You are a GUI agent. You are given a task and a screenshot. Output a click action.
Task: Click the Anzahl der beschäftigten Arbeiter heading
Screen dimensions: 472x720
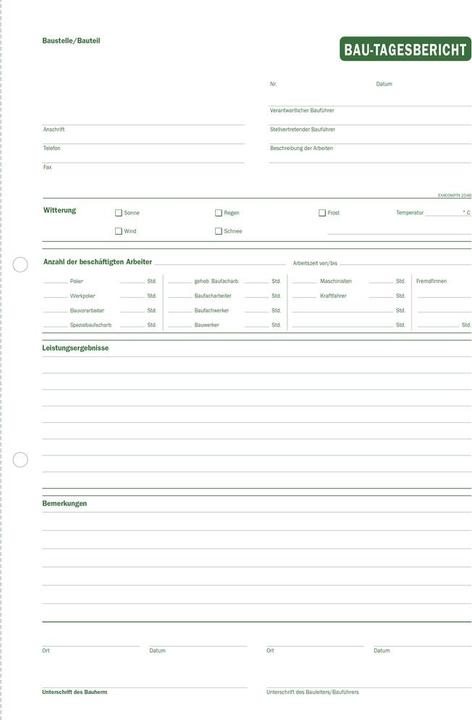[x=97, y=262]
